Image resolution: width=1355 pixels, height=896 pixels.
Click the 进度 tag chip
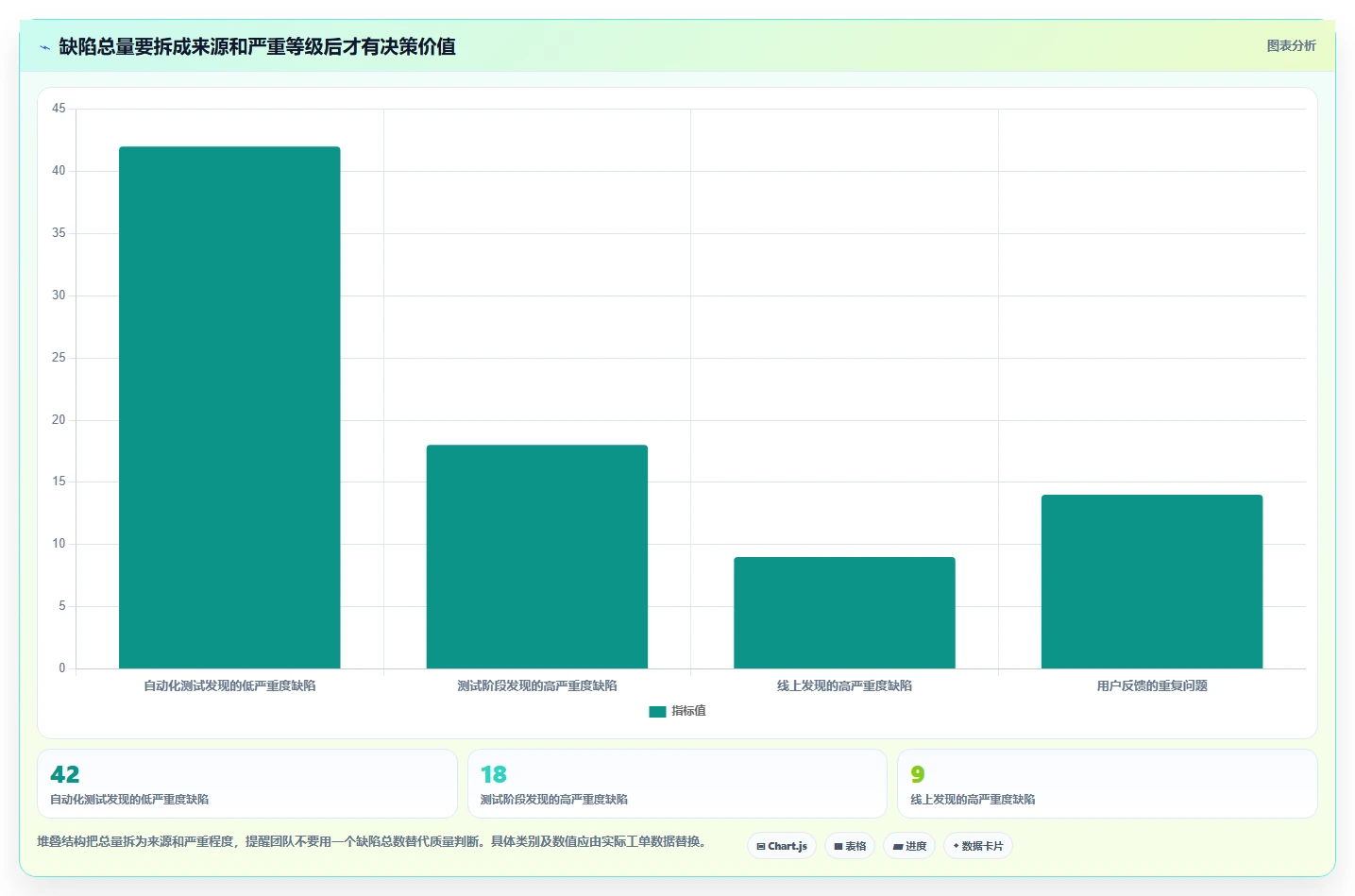point(909,846)
